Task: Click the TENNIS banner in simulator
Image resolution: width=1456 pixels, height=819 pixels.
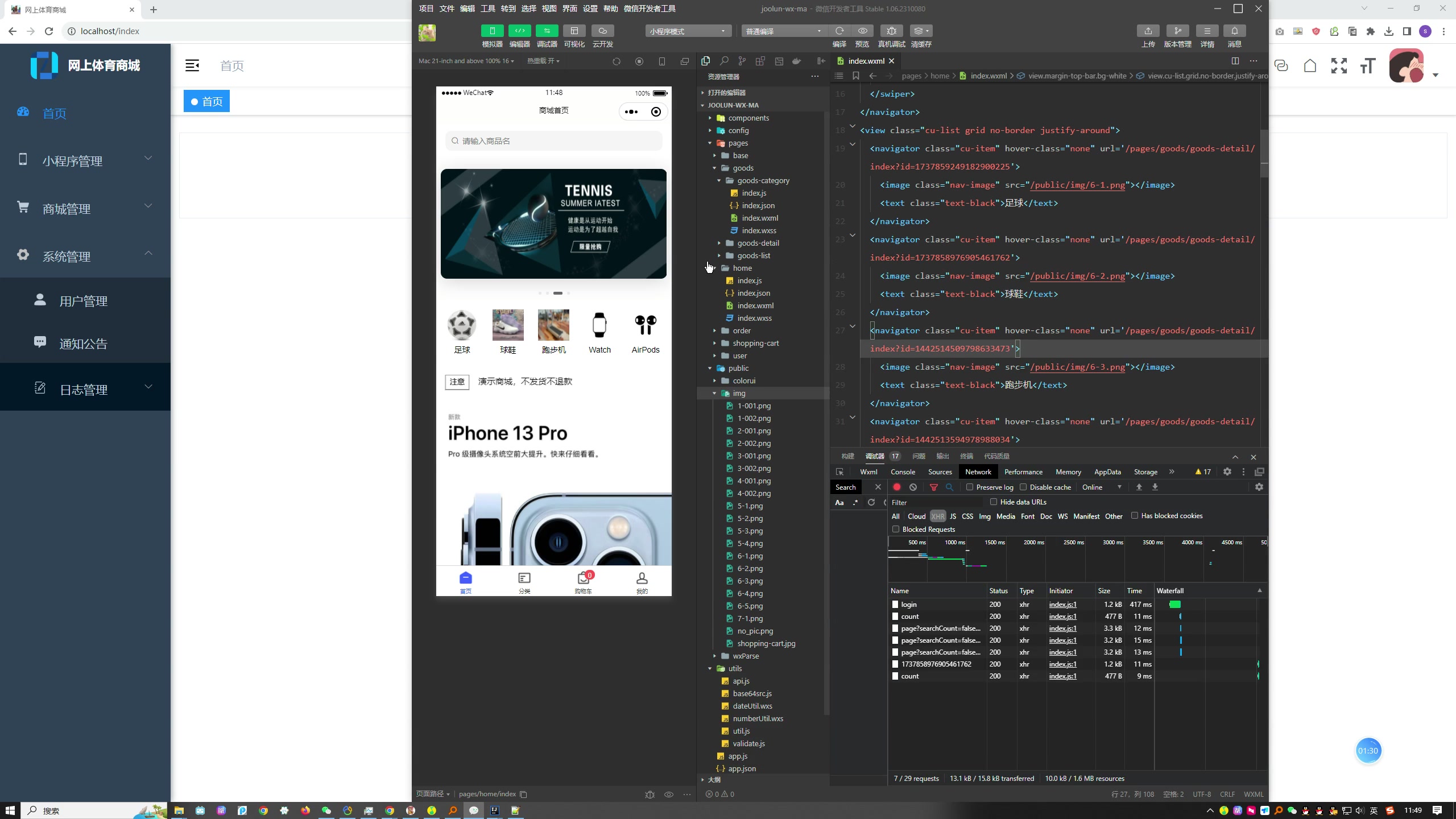Action: pos(553,224)
